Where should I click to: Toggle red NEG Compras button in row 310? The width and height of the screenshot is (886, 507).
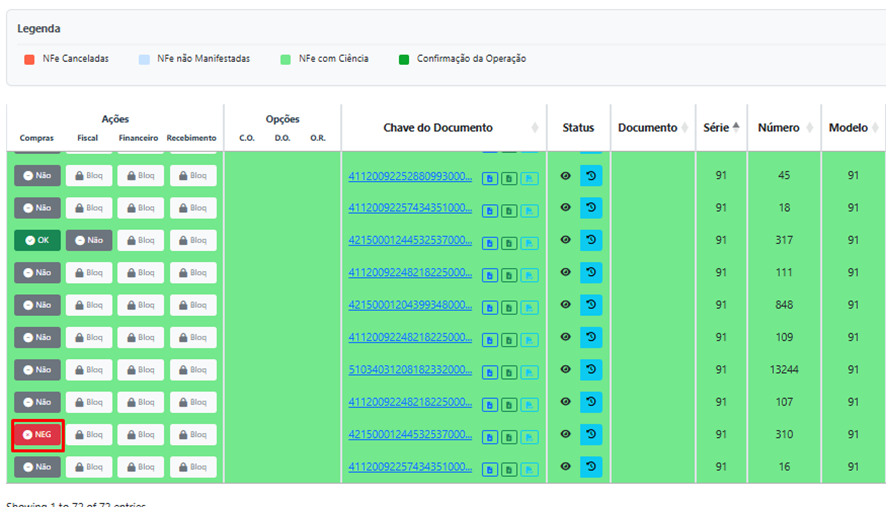37,435
